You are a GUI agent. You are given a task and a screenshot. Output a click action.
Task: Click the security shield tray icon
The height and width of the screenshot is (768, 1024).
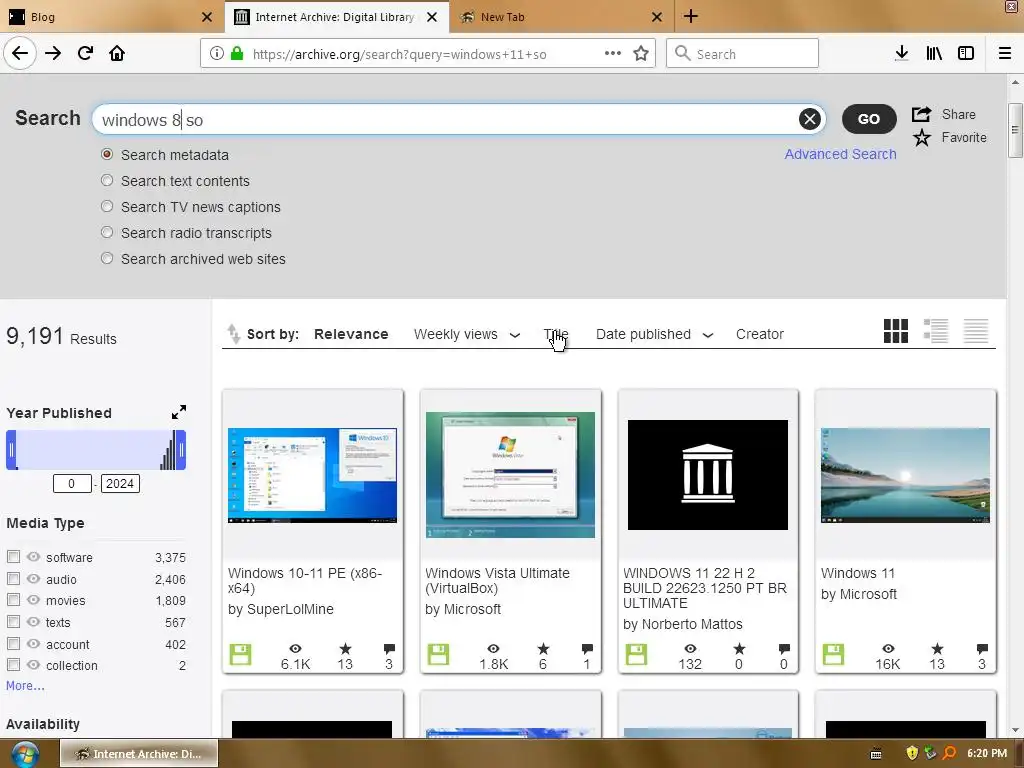point(912,753)
